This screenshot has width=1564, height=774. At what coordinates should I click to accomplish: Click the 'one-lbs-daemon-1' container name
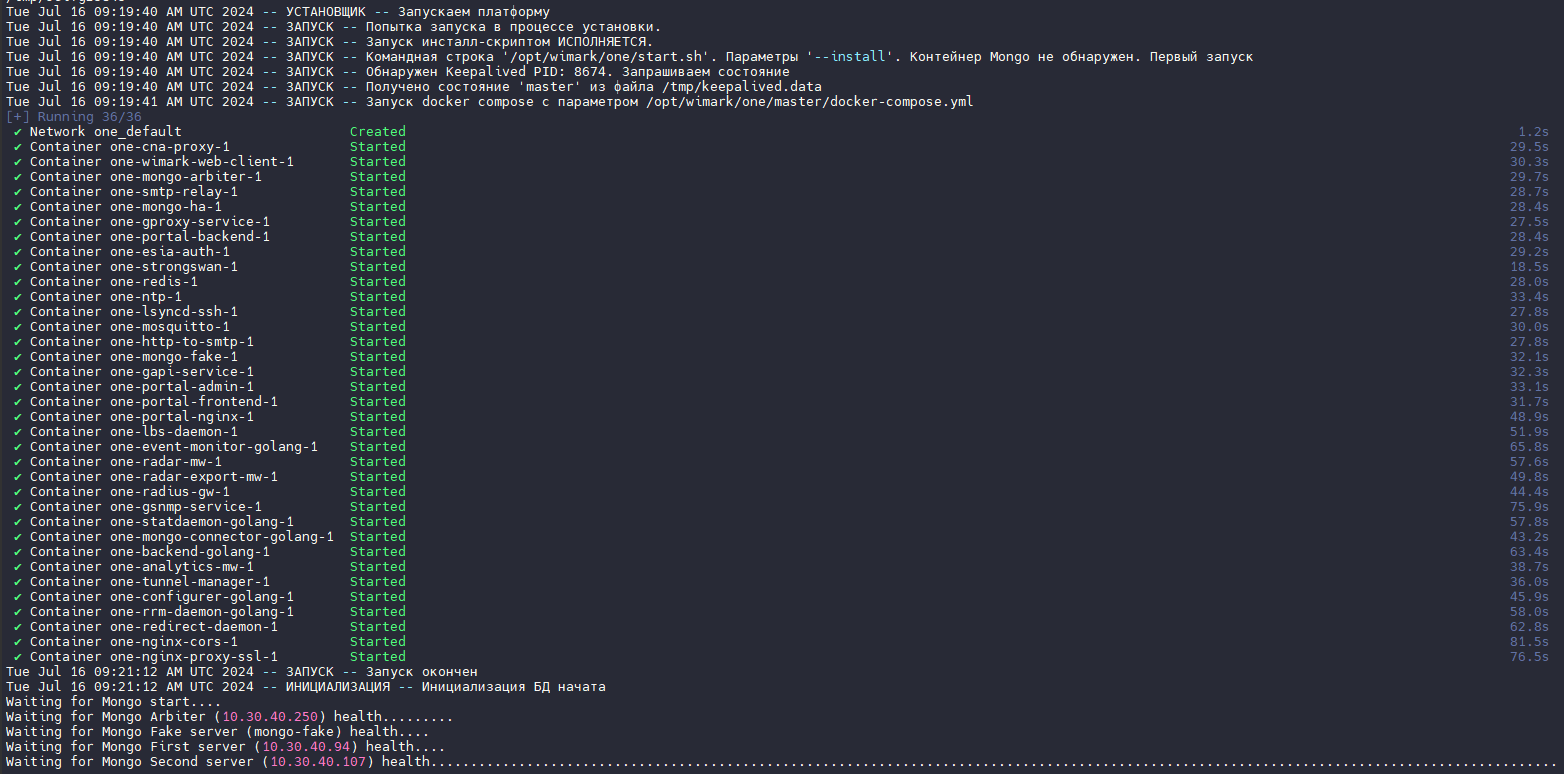click(174, 432)
